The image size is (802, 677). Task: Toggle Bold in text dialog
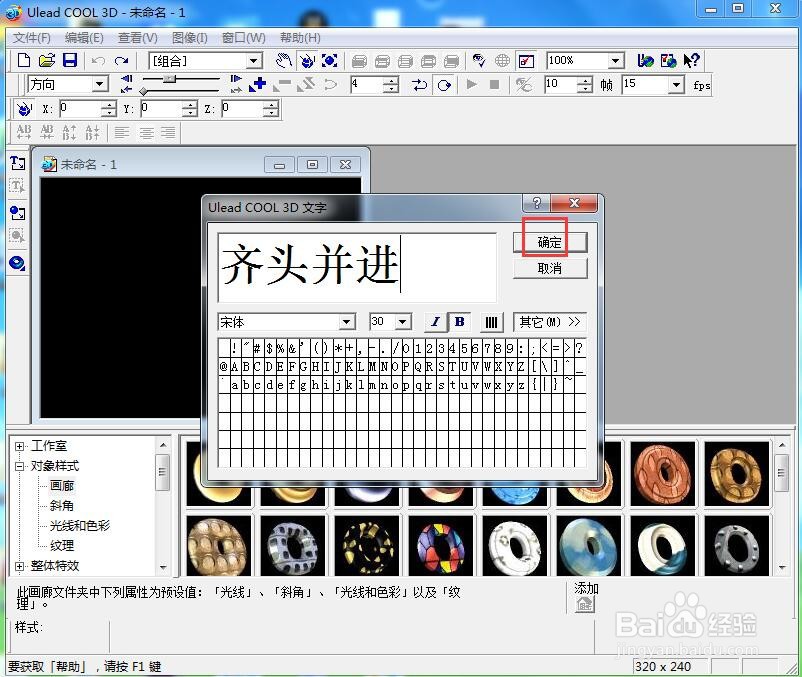pos(460,322)
